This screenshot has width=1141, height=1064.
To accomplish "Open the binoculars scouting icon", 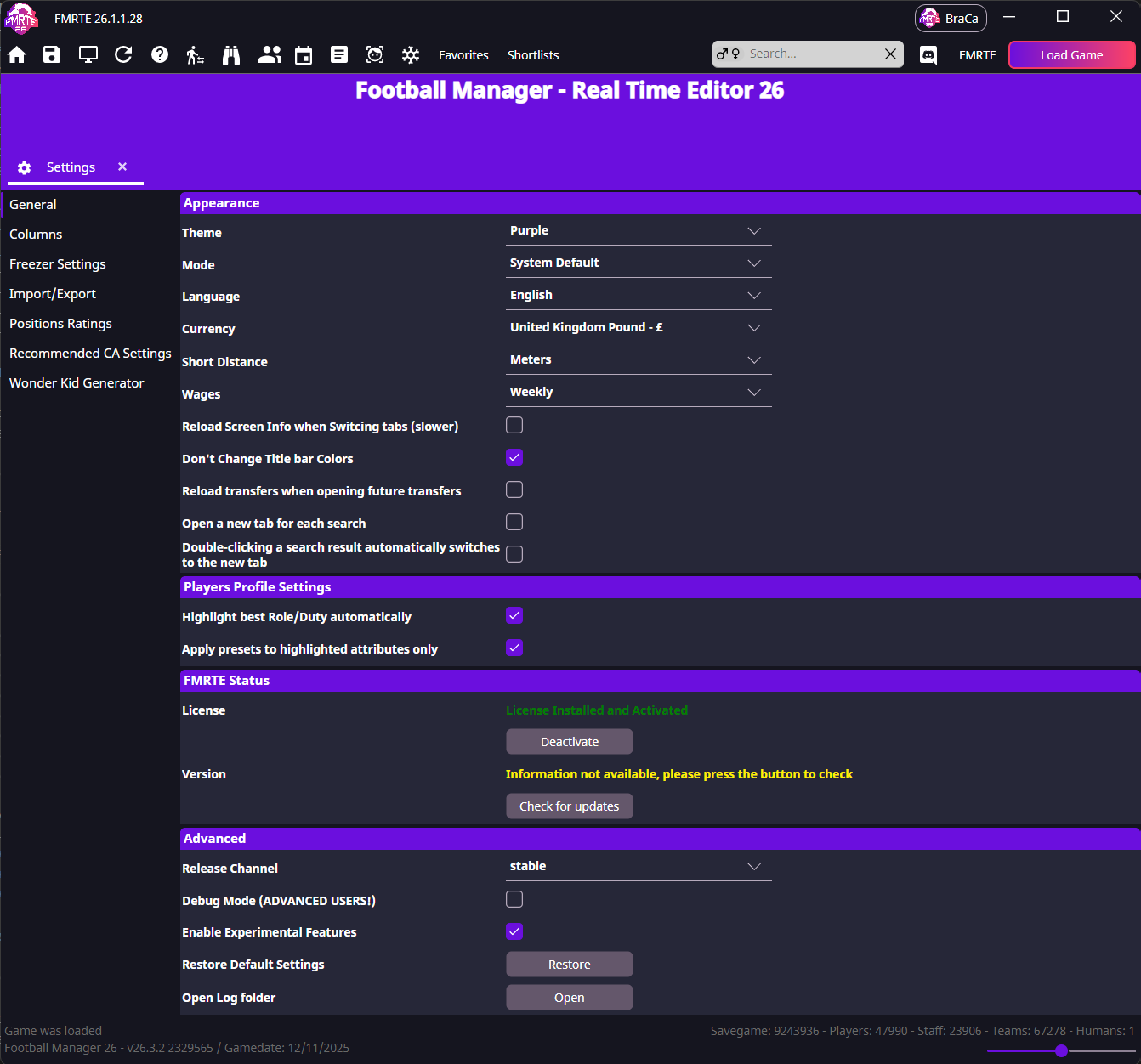I will [x=231, y=55].
